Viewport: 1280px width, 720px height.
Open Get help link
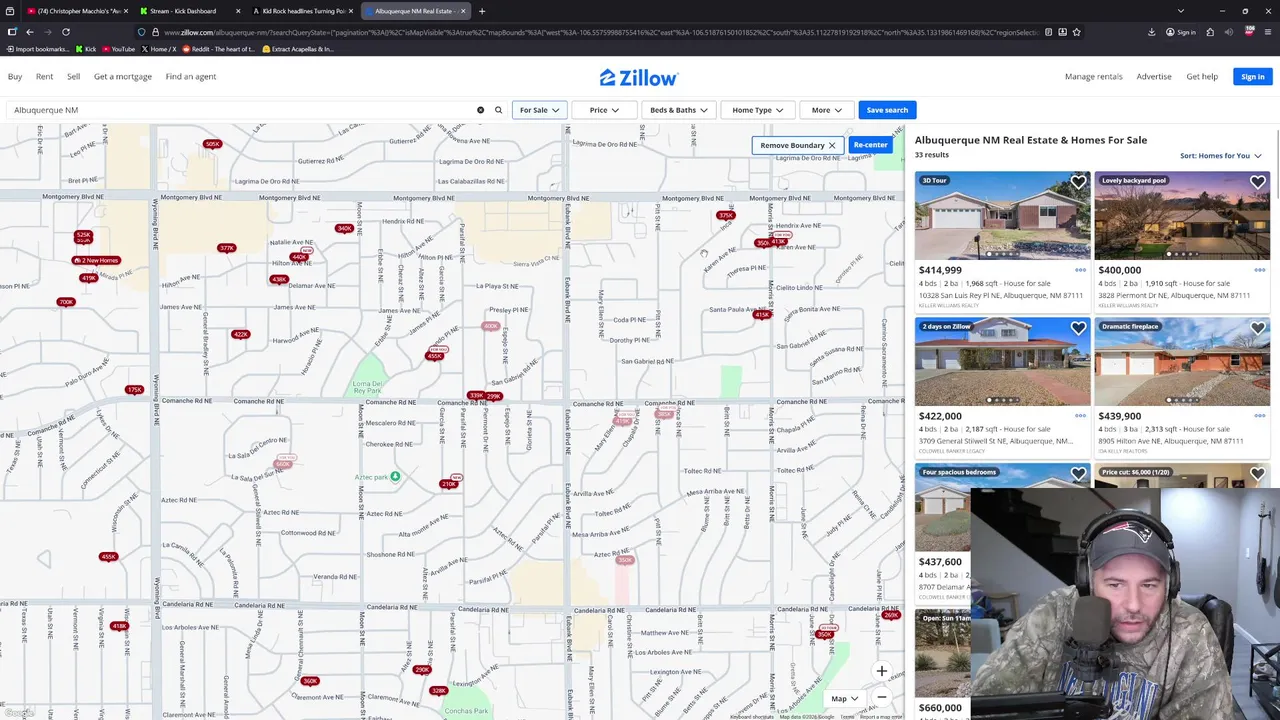tap(1202, 77)
